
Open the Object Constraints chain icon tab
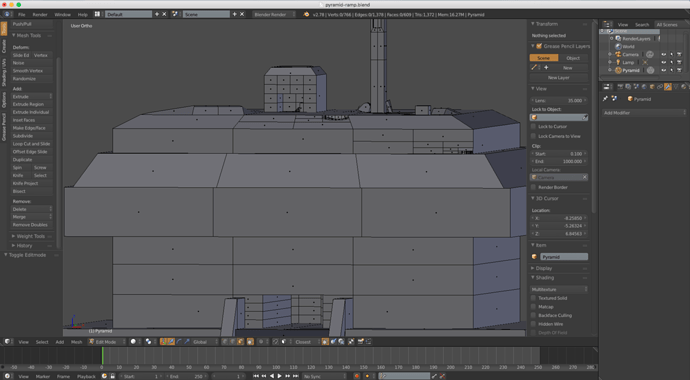(x=660, y=87)
